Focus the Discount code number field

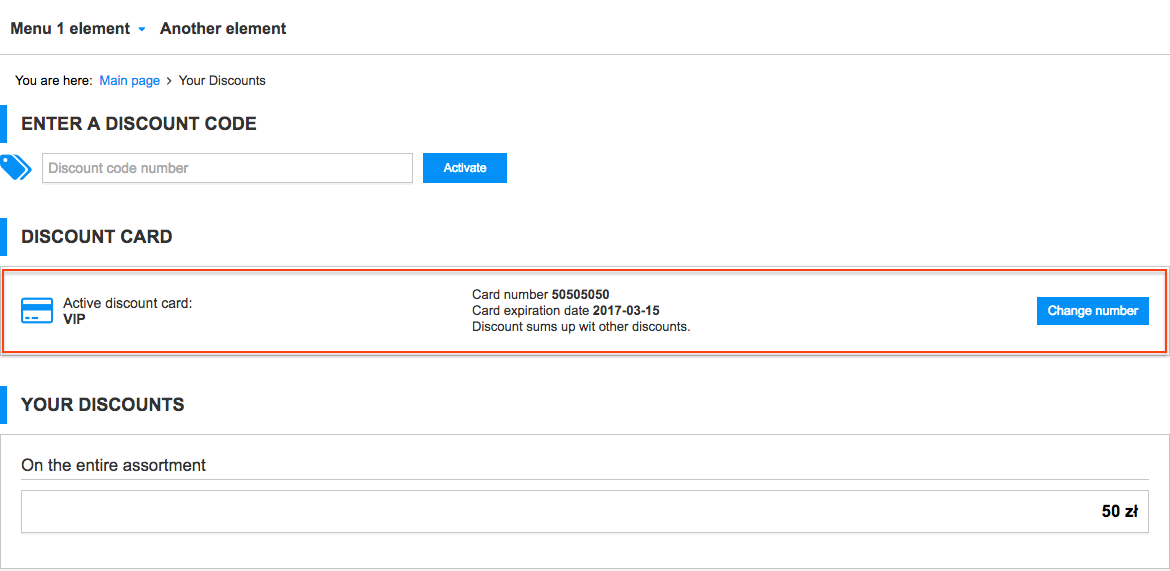click(228, 168)
